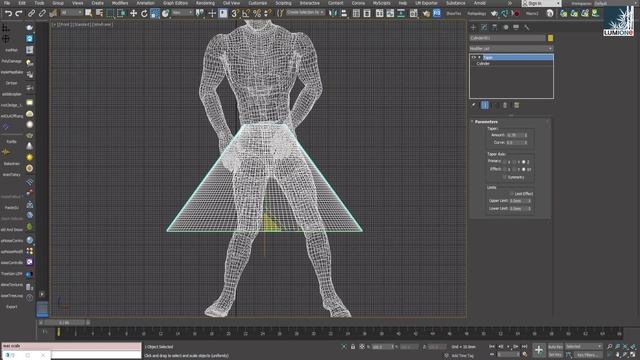Open the Modifier List dropdown
Screen dimensions: 640x360
pos(511,49)
